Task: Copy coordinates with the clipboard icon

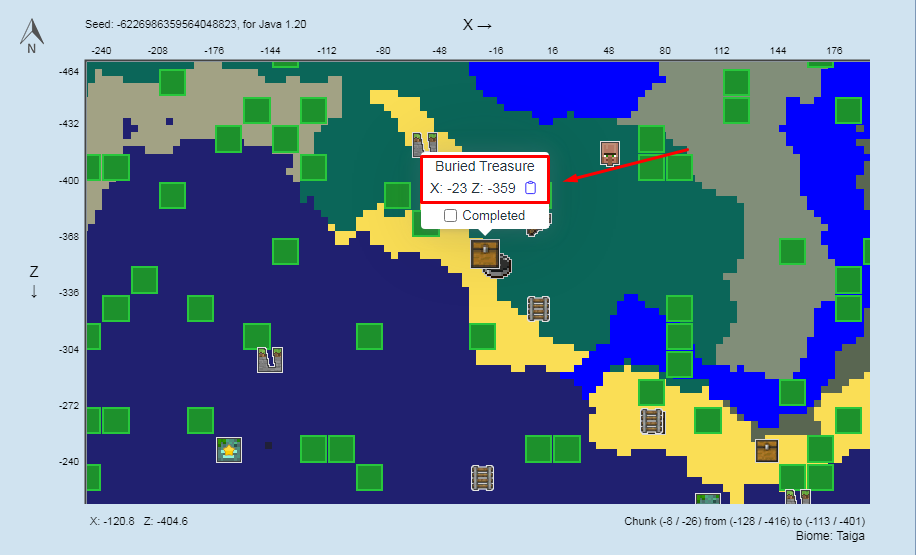Action: [x=530, y=188]
